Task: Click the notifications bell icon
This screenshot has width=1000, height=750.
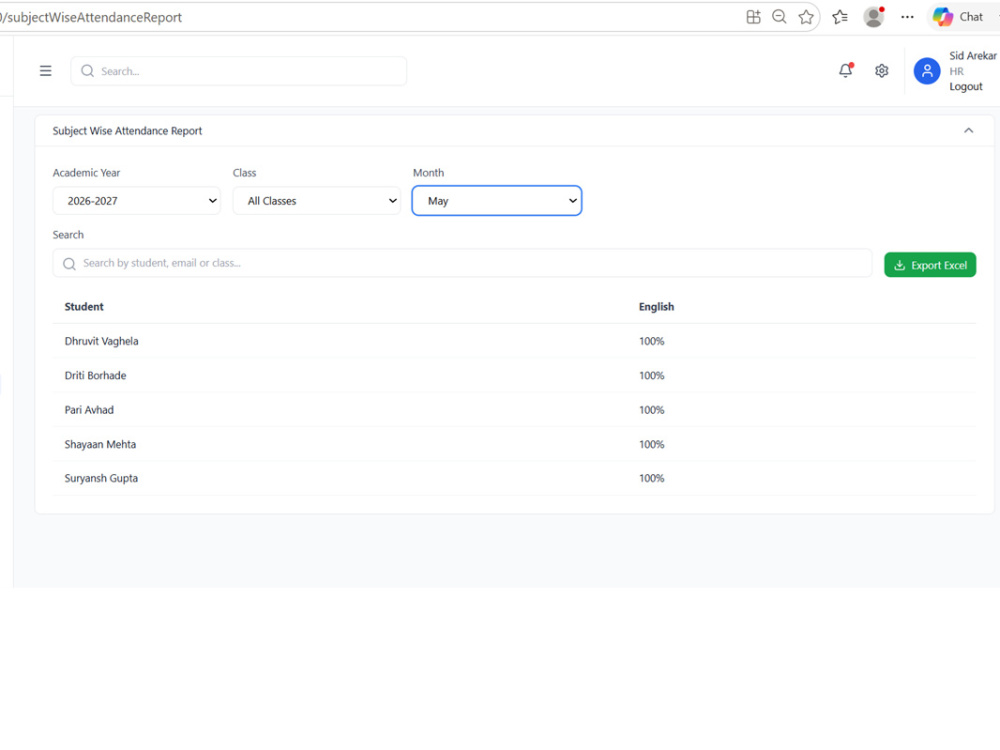Action: click(846, 70)
